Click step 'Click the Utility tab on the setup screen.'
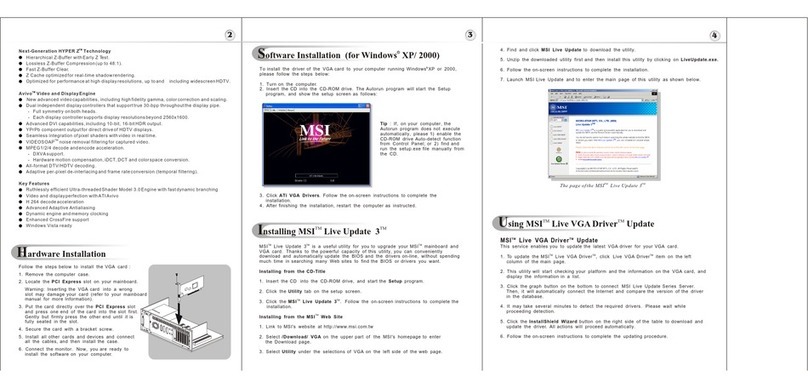808x388 pixels. pyautogui.click(x=310, y=291)
